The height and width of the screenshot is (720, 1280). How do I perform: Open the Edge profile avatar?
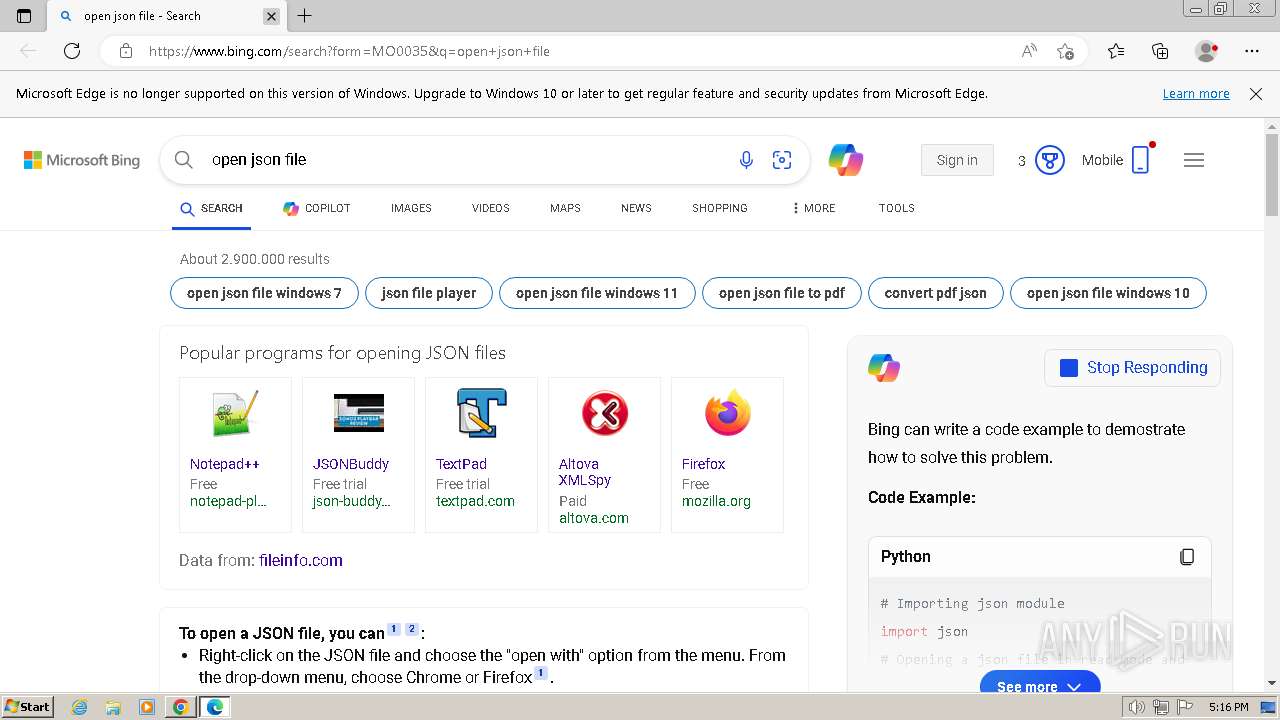tap(1207, 51)
